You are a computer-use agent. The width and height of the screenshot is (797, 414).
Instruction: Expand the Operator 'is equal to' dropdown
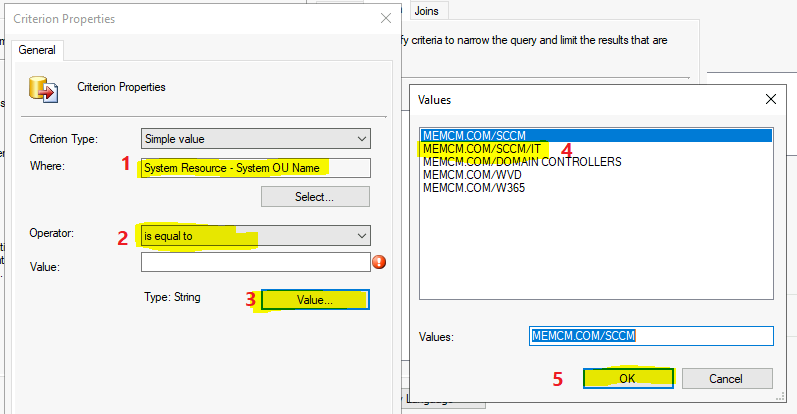coord(256,236)
